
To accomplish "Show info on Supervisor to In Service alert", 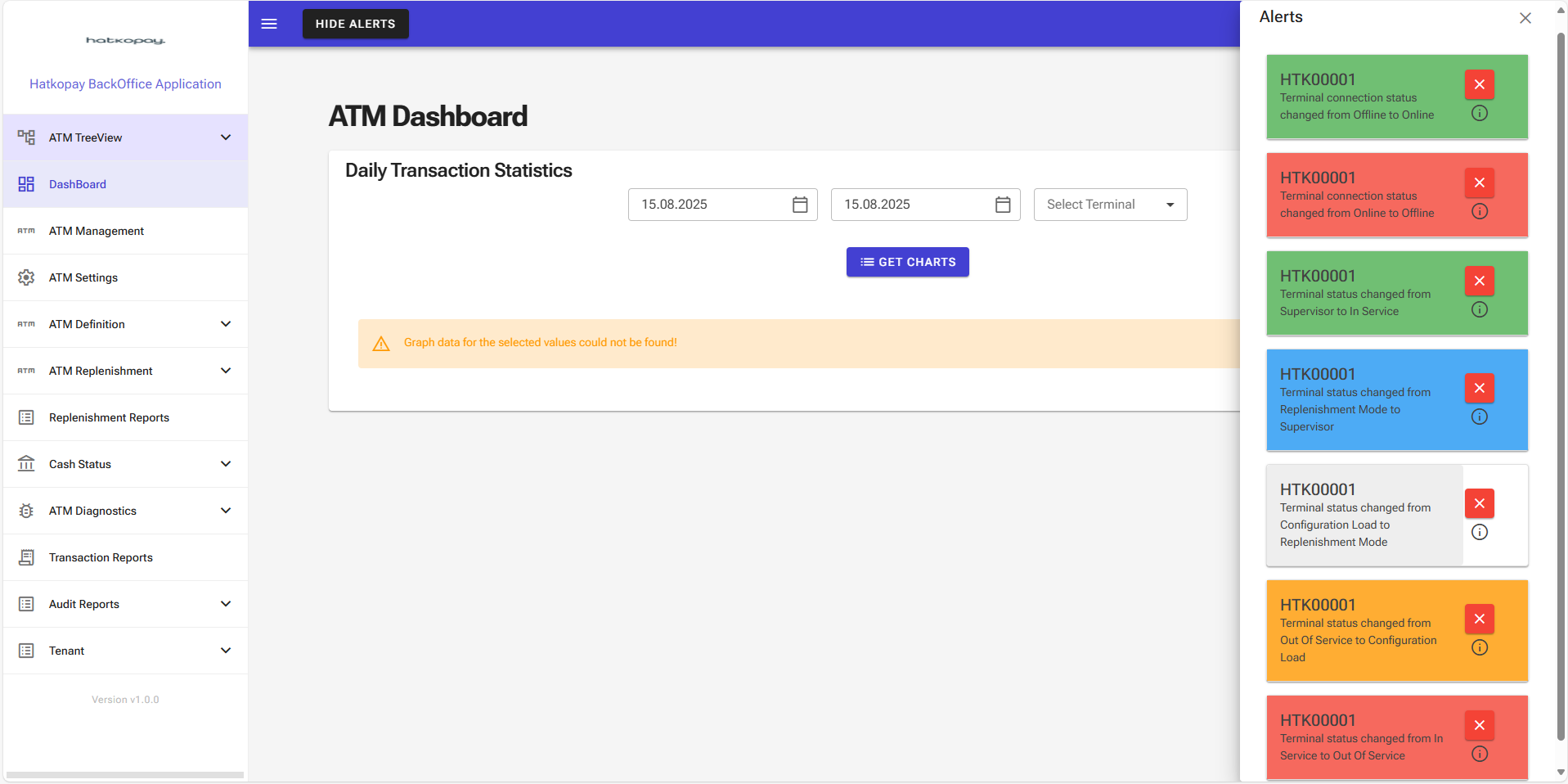I will point(1479,310).
